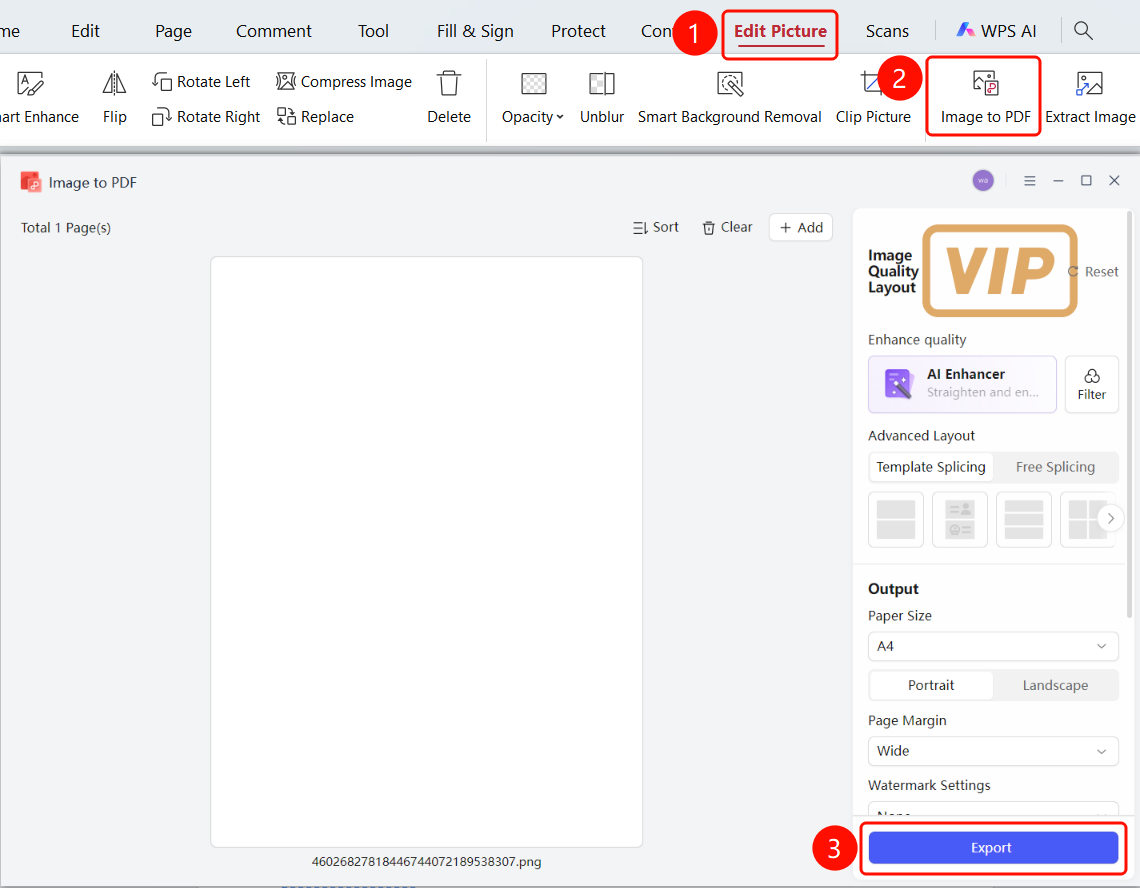The height and width of the screenshot is (888, 1140).
Task: Select the PNG page preview thumbnail
Action: 427,552
